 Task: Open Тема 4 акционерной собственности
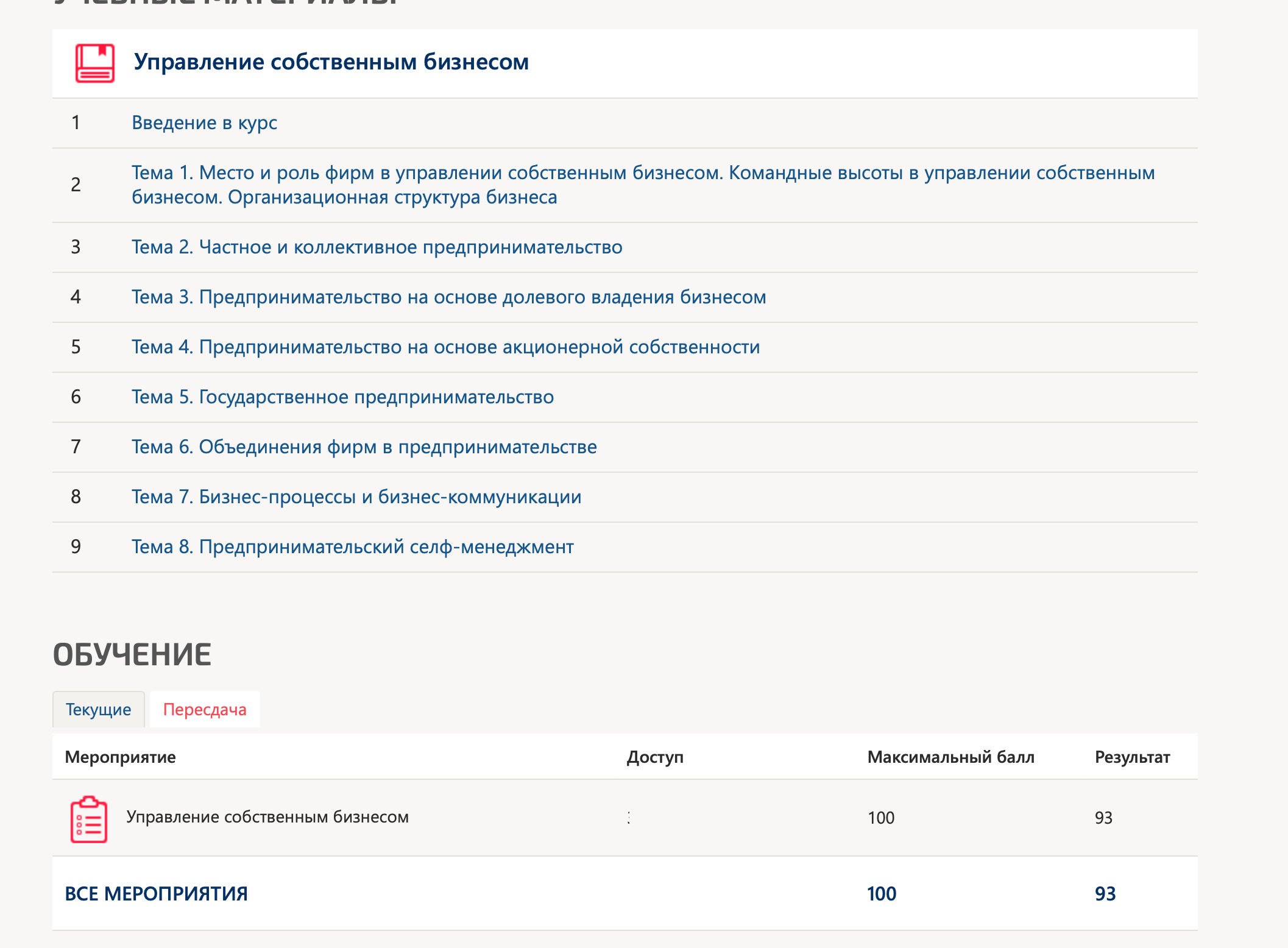(x=445, y=347)
